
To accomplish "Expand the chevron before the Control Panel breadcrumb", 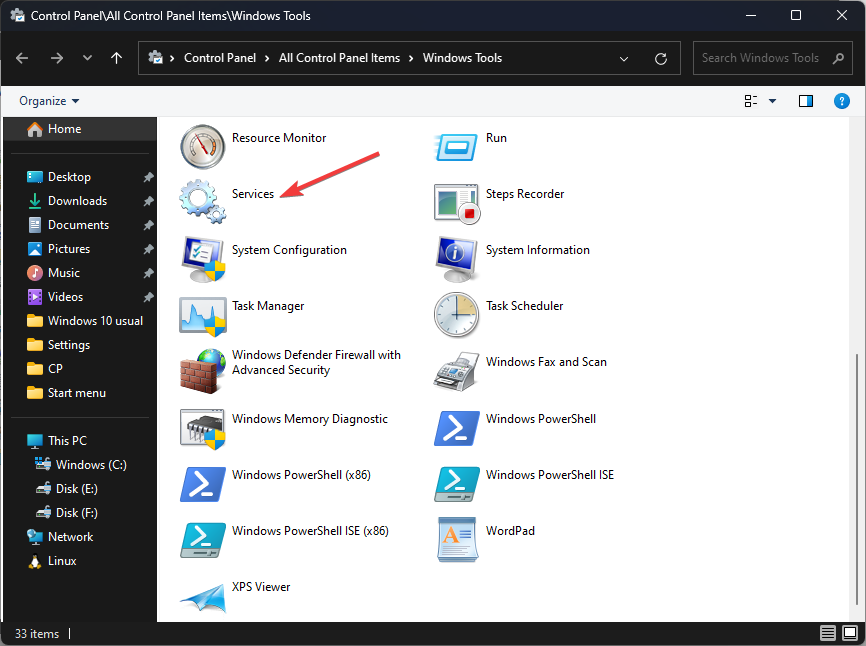I will [172, 59].
